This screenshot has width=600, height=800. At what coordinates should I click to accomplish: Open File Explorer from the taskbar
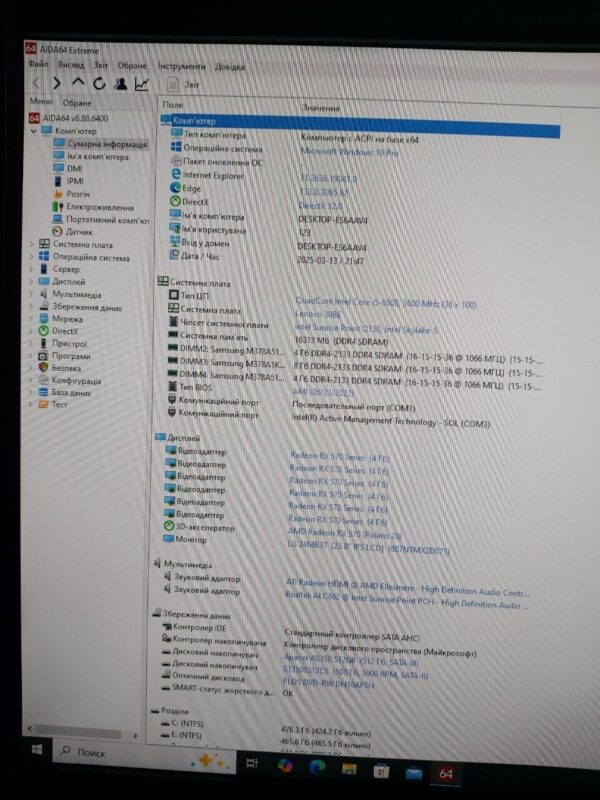(x=349, y=769)
